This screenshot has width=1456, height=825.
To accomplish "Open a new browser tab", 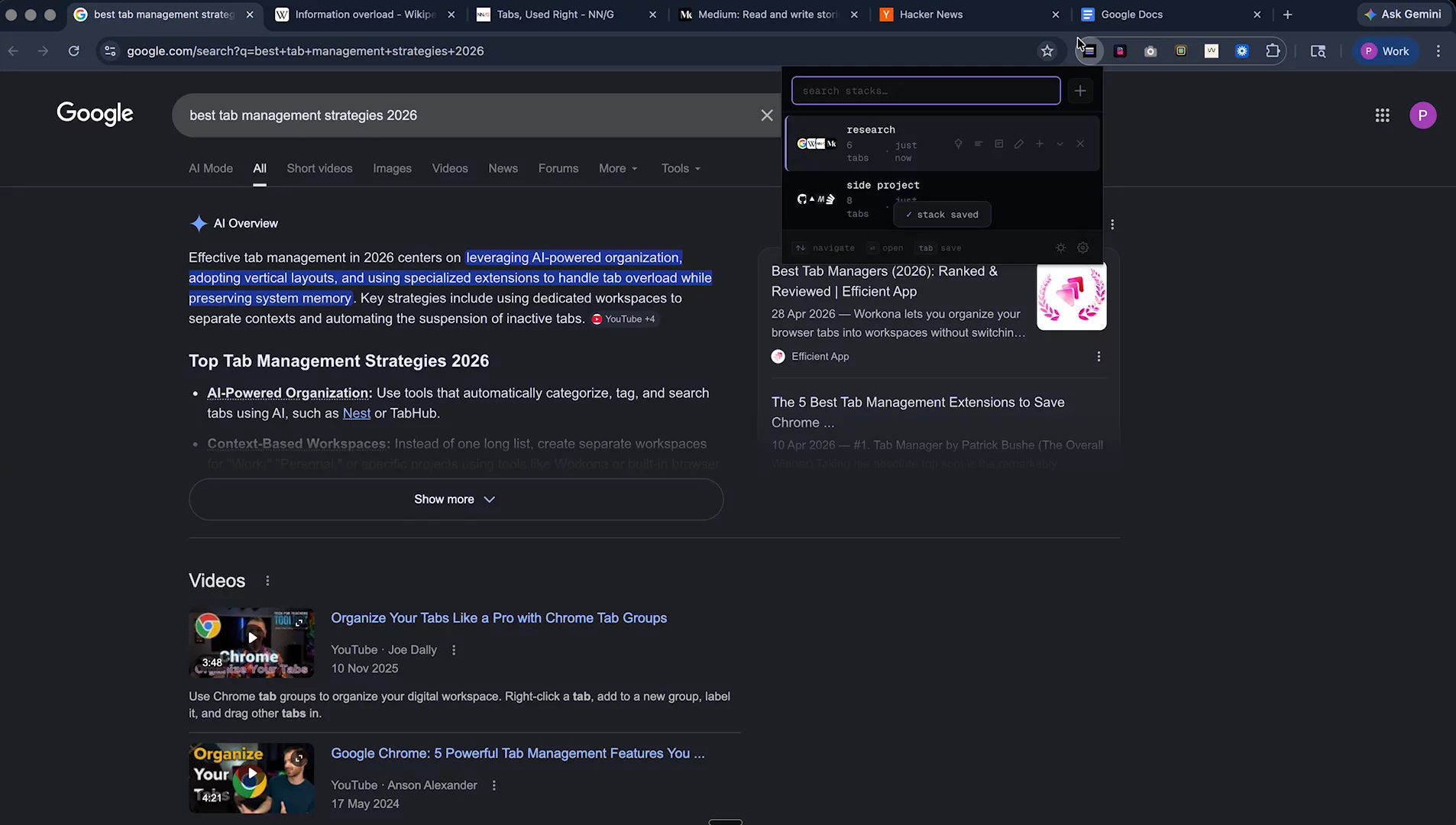I will (x=1288, y=15).
